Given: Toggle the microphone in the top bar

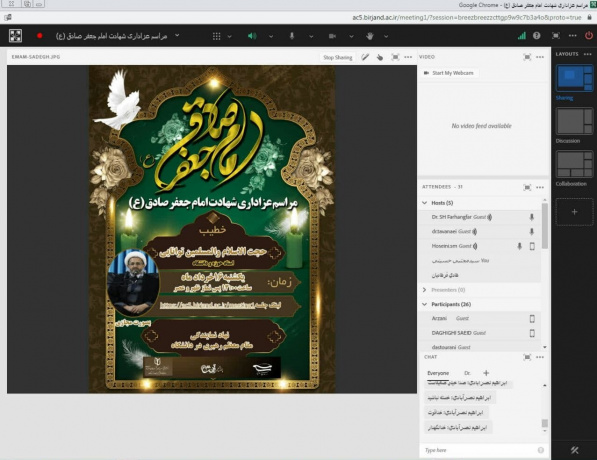Looking at the screenshot, I should click(x=292, y=36).
